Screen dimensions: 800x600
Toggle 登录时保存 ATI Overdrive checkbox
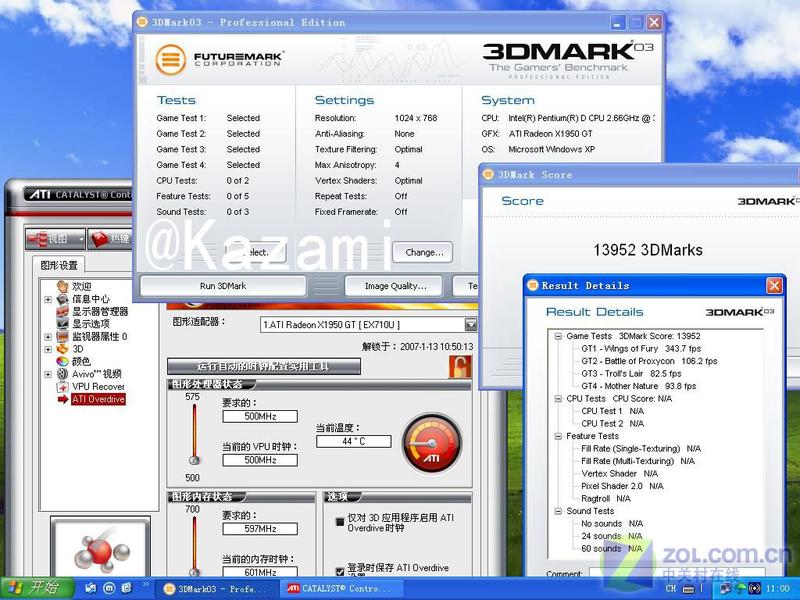(x=340, y=571)
